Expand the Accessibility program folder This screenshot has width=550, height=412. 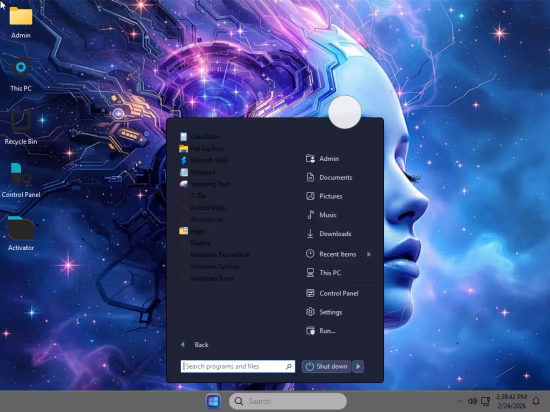click(x=202, y=208)
